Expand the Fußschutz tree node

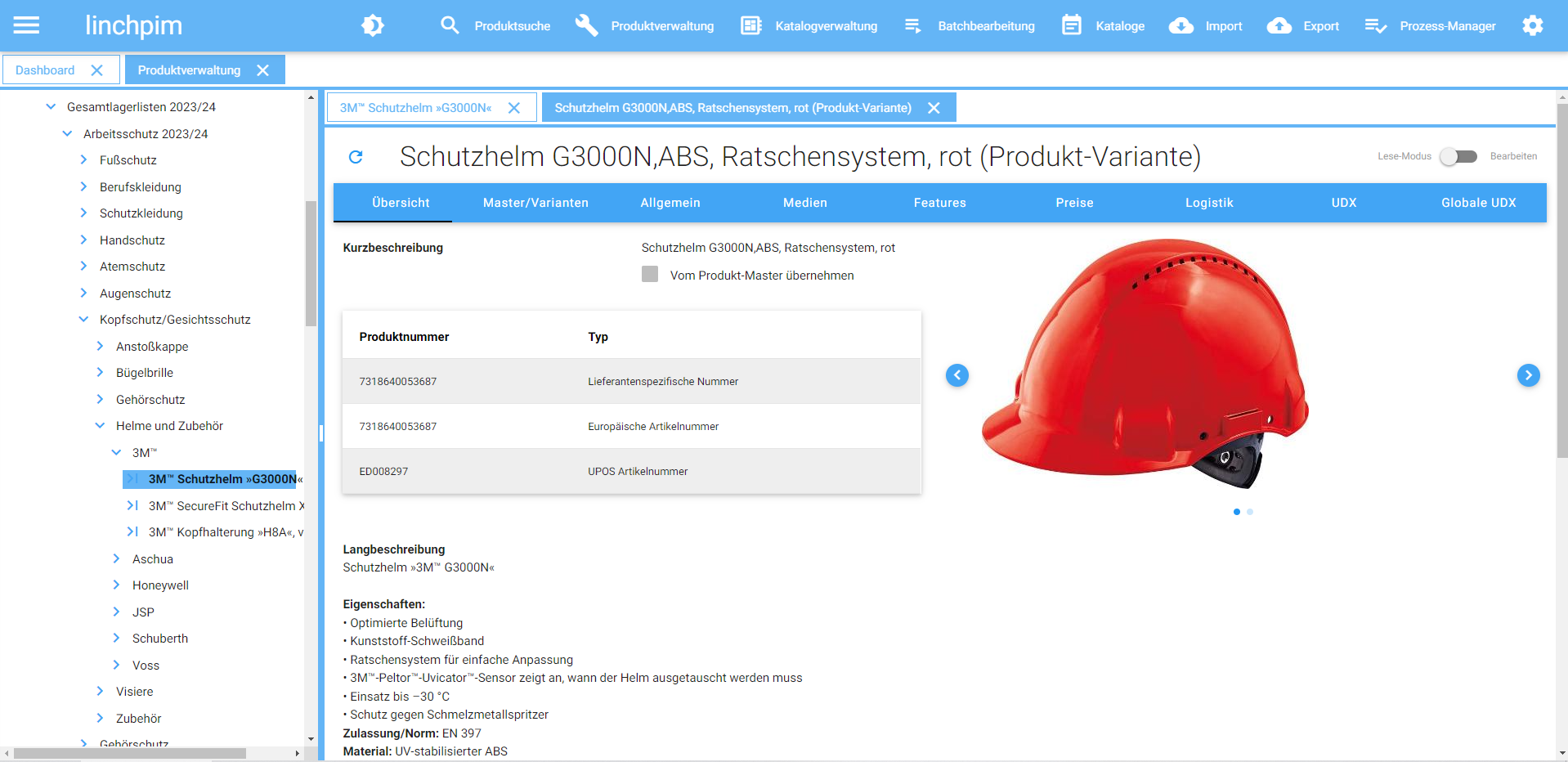[83, 160]
